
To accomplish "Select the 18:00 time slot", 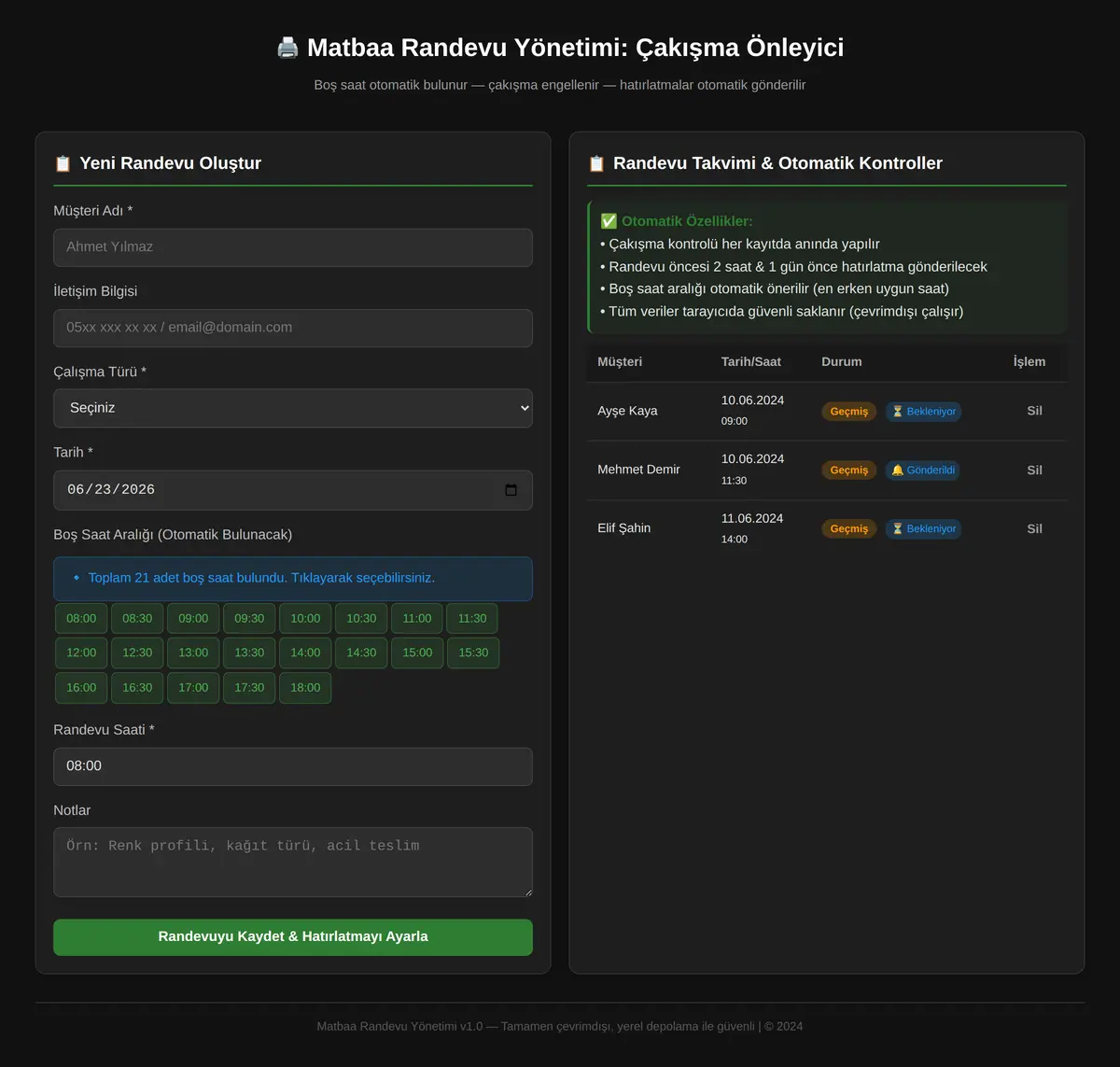I will pos(305,687).
